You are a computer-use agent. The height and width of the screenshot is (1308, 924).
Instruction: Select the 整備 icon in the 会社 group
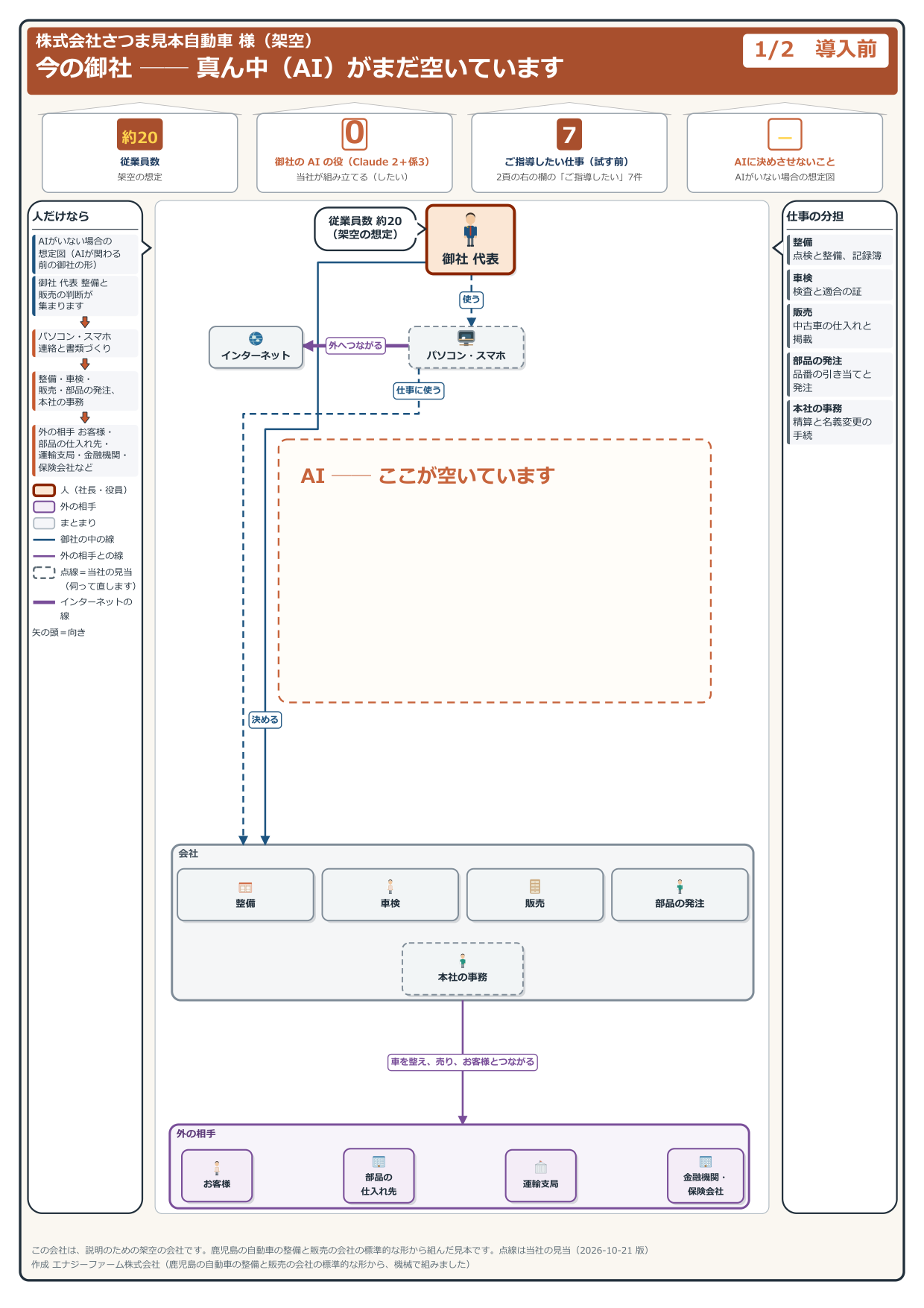point(245,887)
